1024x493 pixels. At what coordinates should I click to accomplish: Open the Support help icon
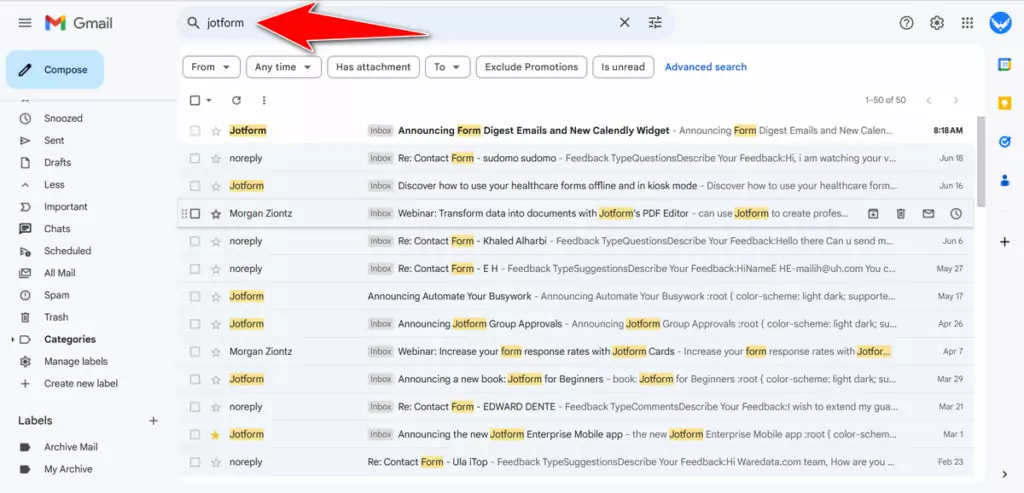906,23
